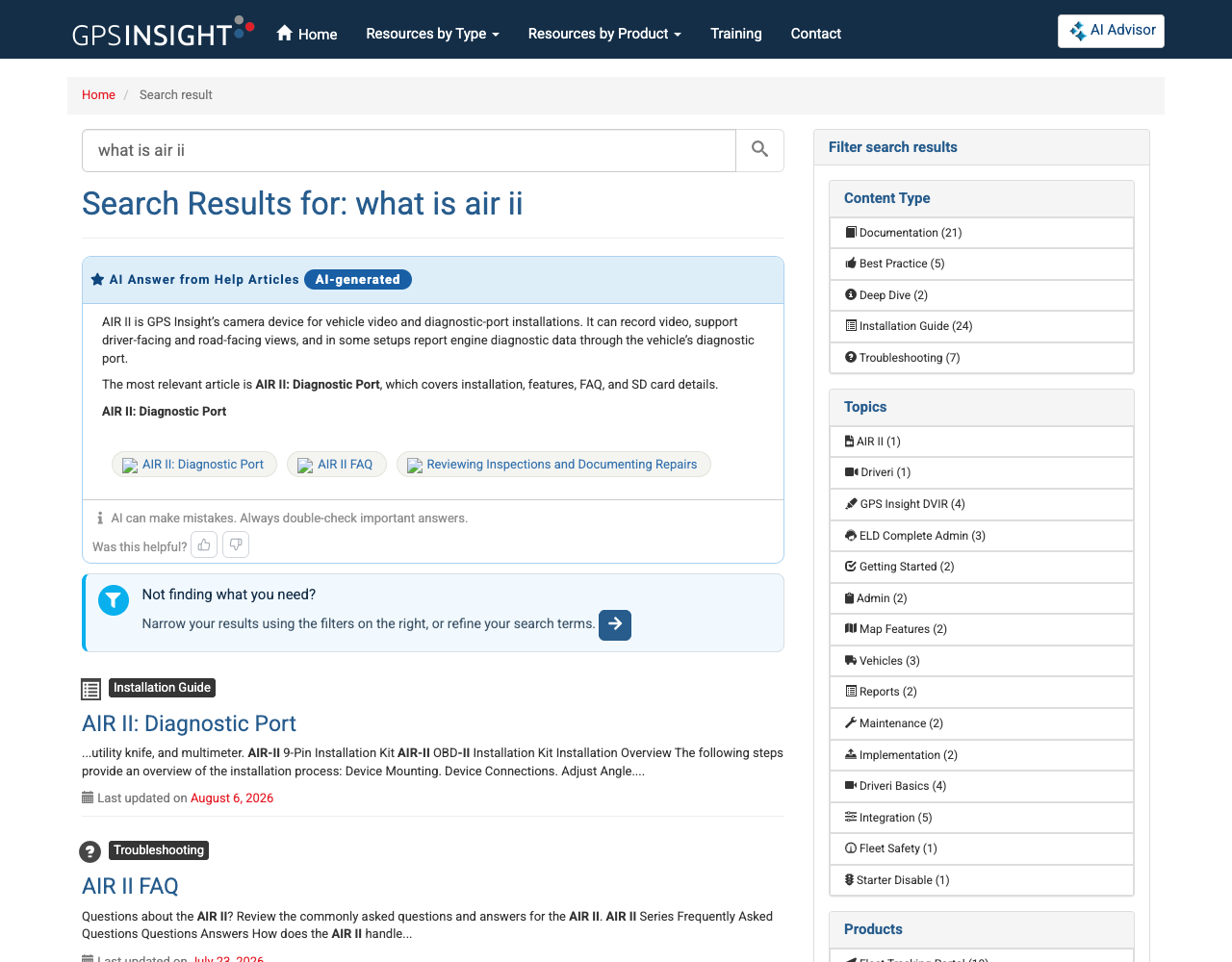Filter by Documentation (21)
The image size is (1232, 962).
pos(982,233)
